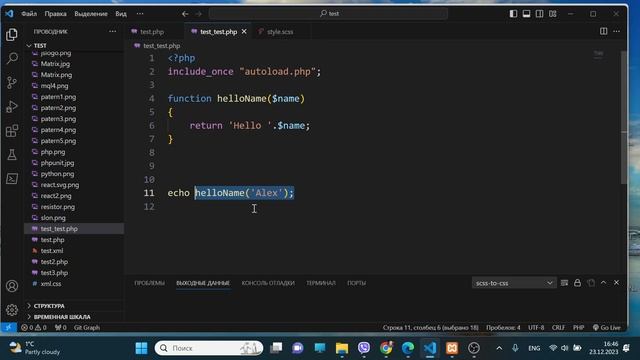Toggle output scroll lock

click(577, 283)
